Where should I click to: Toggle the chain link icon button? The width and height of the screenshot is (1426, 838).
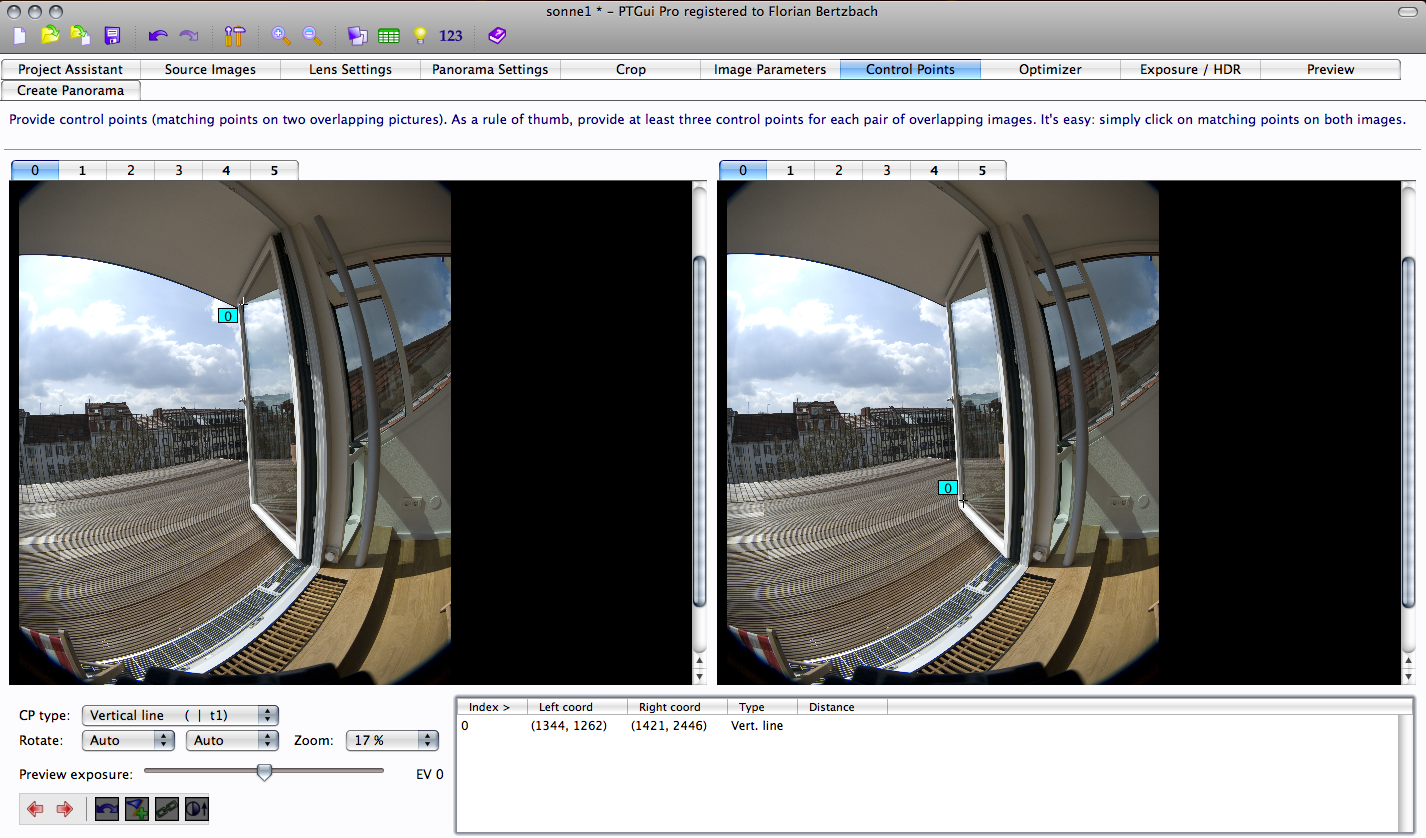166,809
